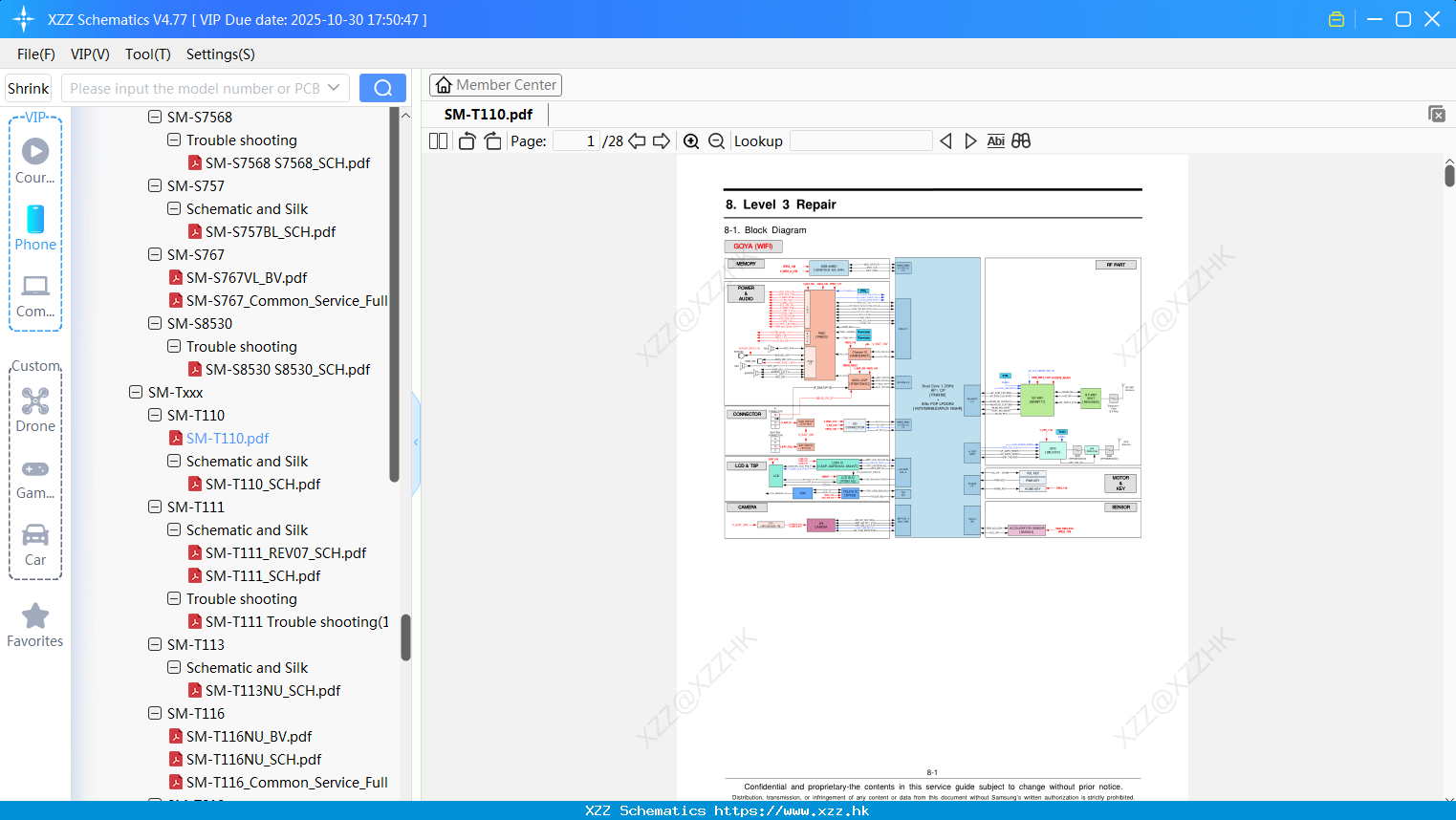Collapse the left panel handle

tap(416, 442)
